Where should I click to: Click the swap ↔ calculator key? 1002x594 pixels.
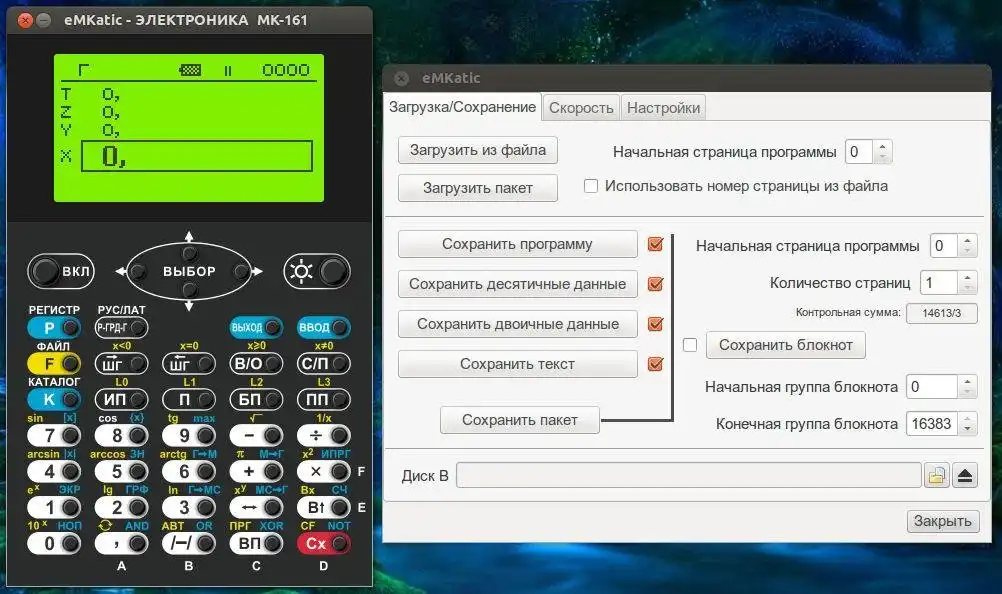(256, 507)
